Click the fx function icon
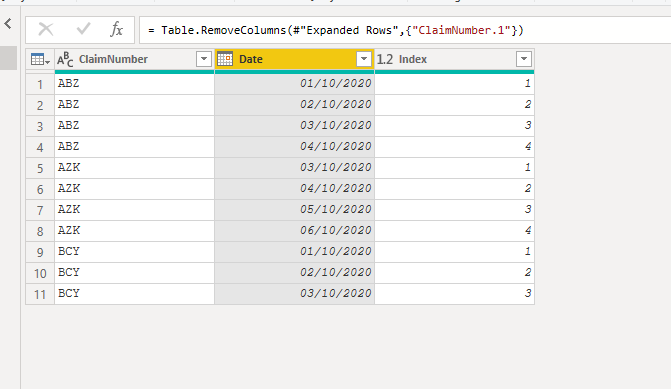Image resolution: width=671 pixels, height=389 pixels. (116, 30)
